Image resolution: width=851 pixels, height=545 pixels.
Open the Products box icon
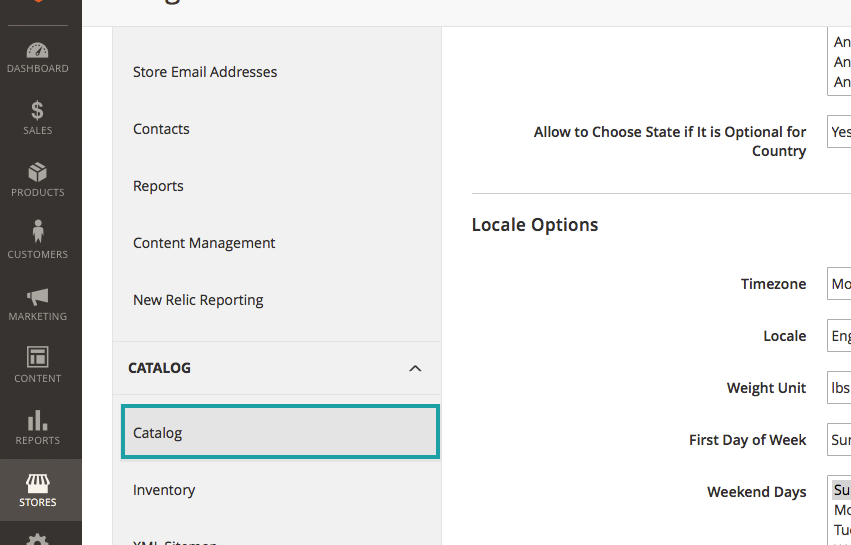click(x=38, y=173)
